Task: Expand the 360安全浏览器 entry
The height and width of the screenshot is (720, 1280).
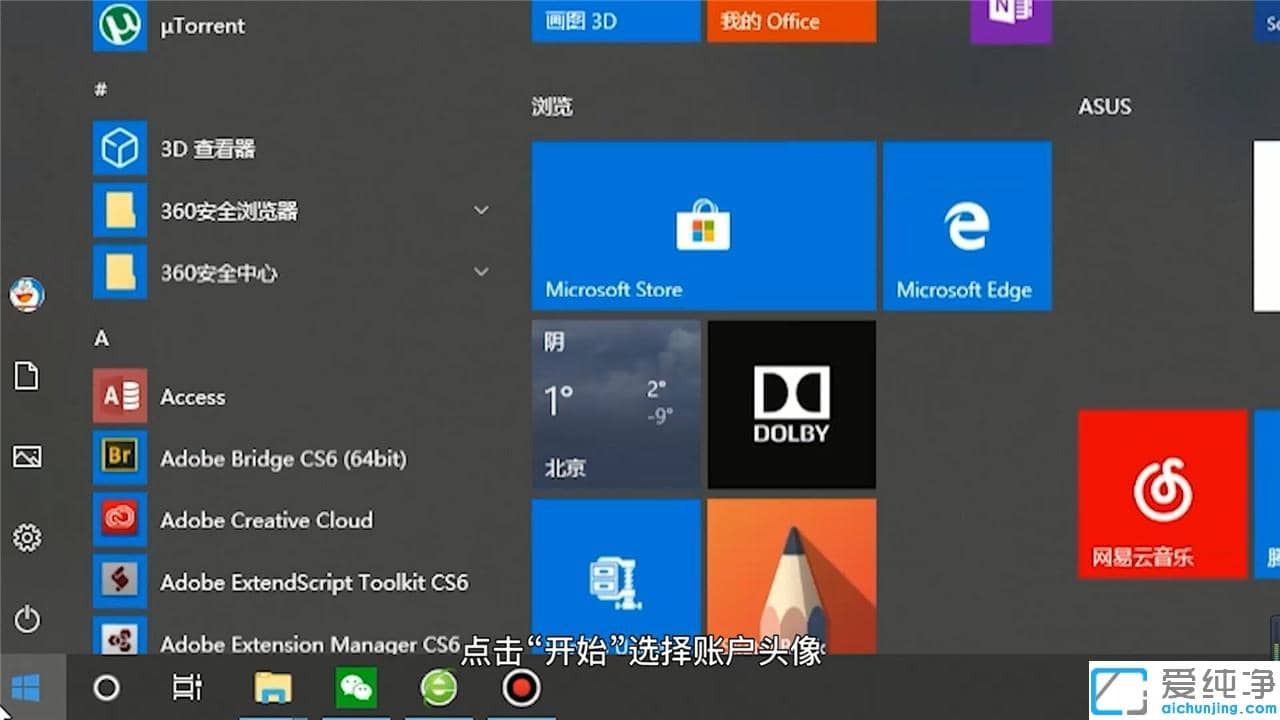Action: [480, 209]
